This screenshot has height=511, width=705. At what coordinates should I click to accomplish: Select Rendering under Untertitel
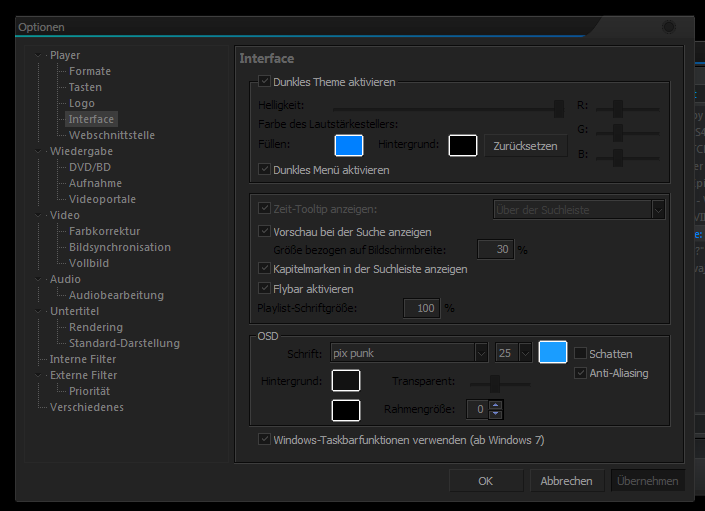click(x=96, y=327)
